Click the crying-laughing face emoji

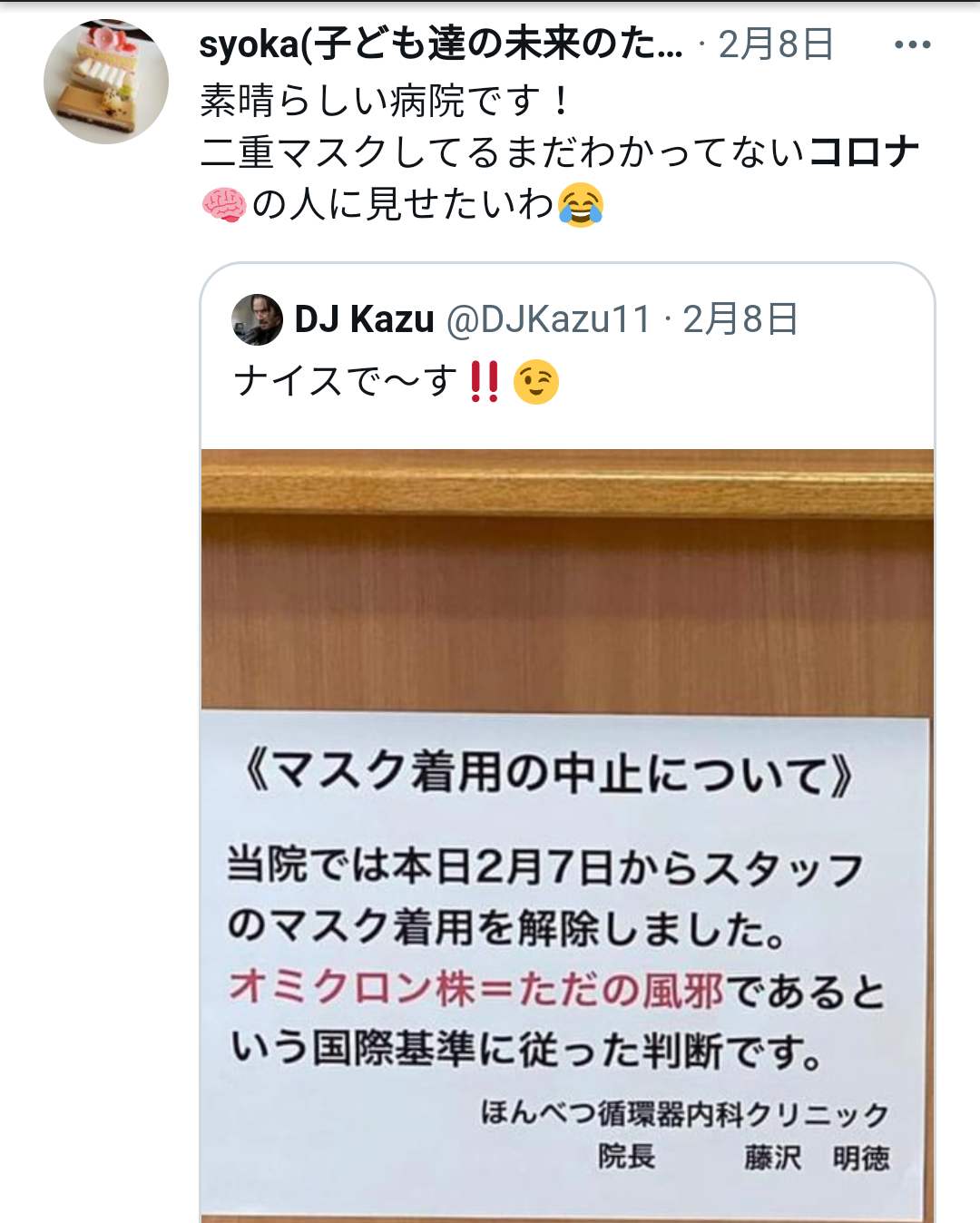pos(581,204)
